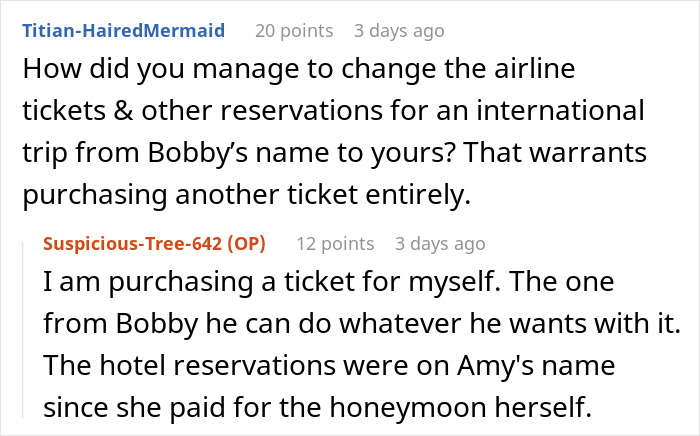700x436 pixels.
Task: Click the timestamp on Suspicious-Tree-642's reply
Action: point(439,244)
